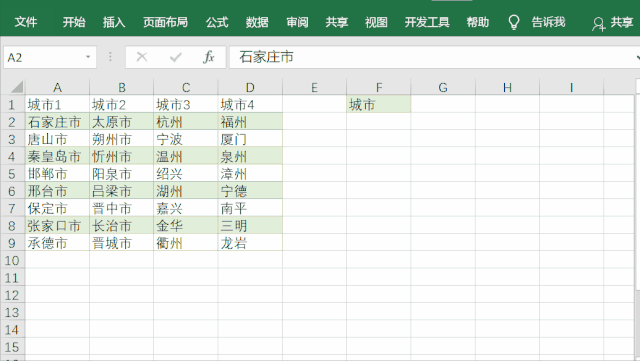The height and width of the screenshot is (361, 640).
Task: Click cell containing 城市2
Action: point(122,105)
